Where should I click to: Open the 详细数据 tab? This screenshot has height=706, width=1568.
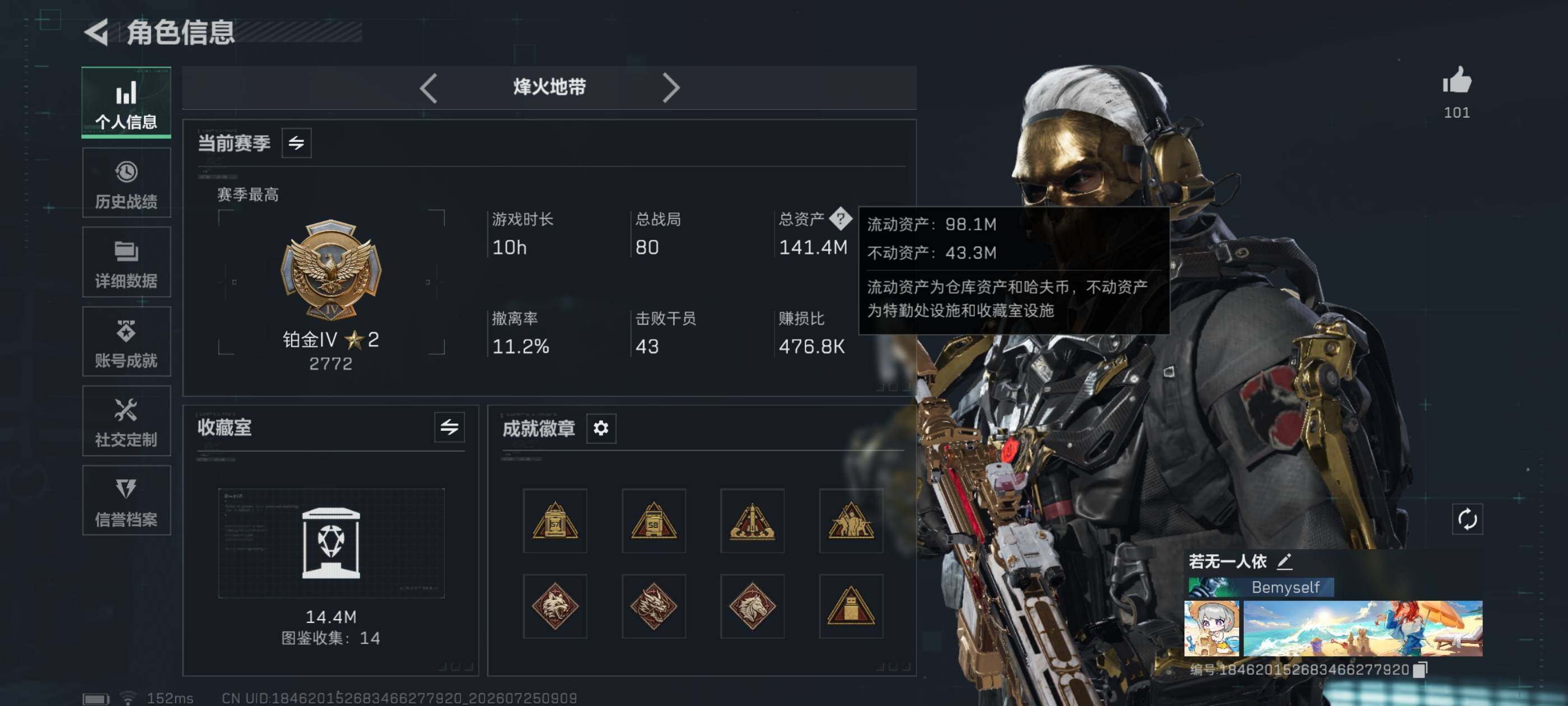(x=127, y=262)
